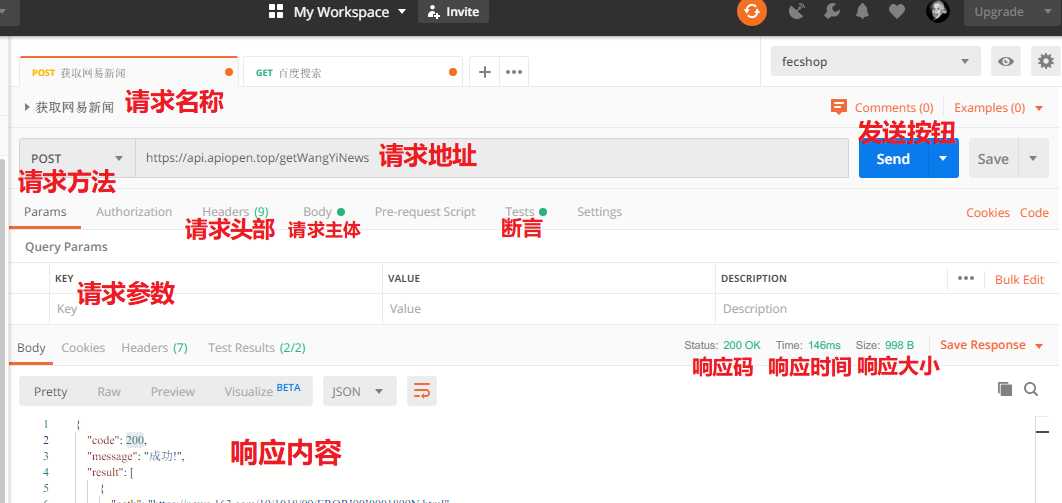Click the workspace grid icon
1062x503 pixels.
click(276, 12)
